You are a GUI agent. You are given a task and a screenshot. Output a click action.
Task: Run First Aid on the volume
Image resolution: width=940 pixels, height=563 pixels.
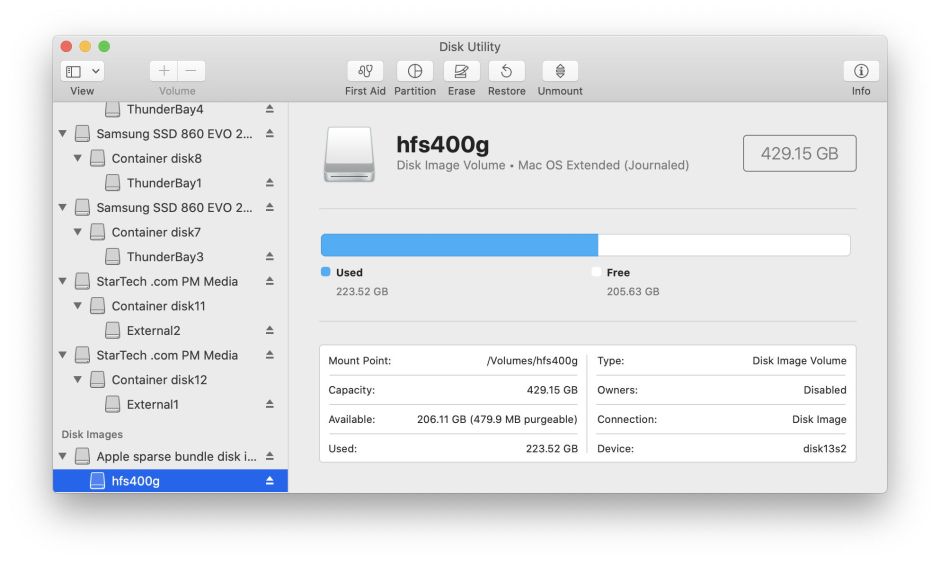click(x=365, y=72)
